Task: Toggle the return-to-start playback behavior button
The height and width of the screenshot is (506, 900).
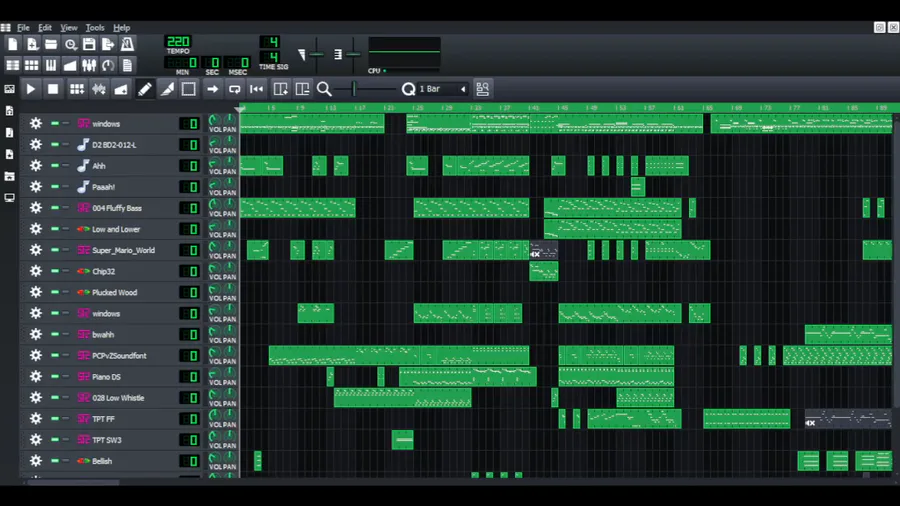Action: pyautogui.click(x=257, y=89)
